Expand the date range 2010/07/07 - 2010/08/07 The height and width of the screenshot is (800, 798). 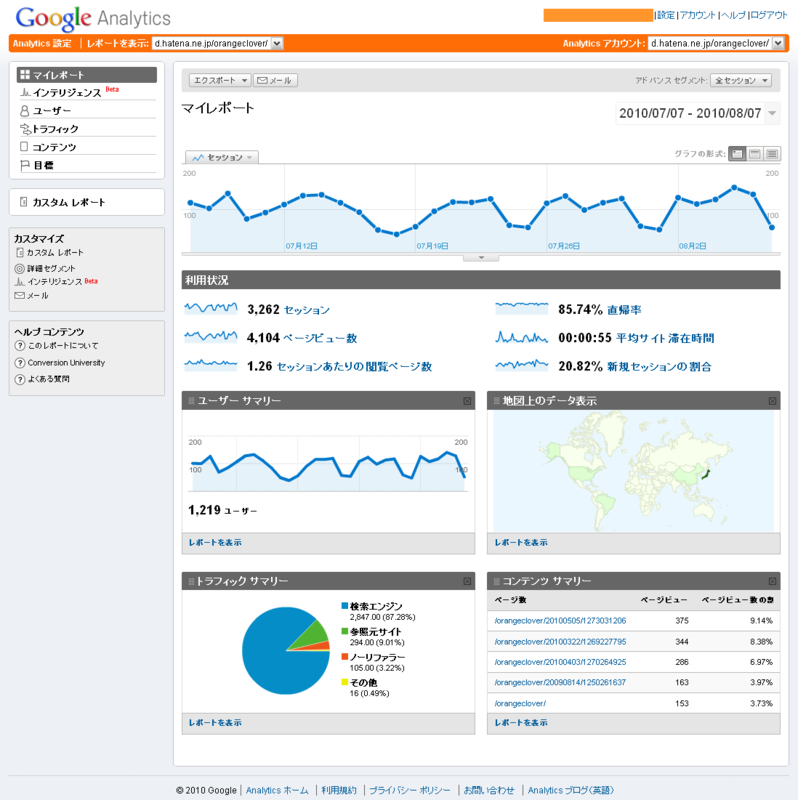click(x=697, y=113)
